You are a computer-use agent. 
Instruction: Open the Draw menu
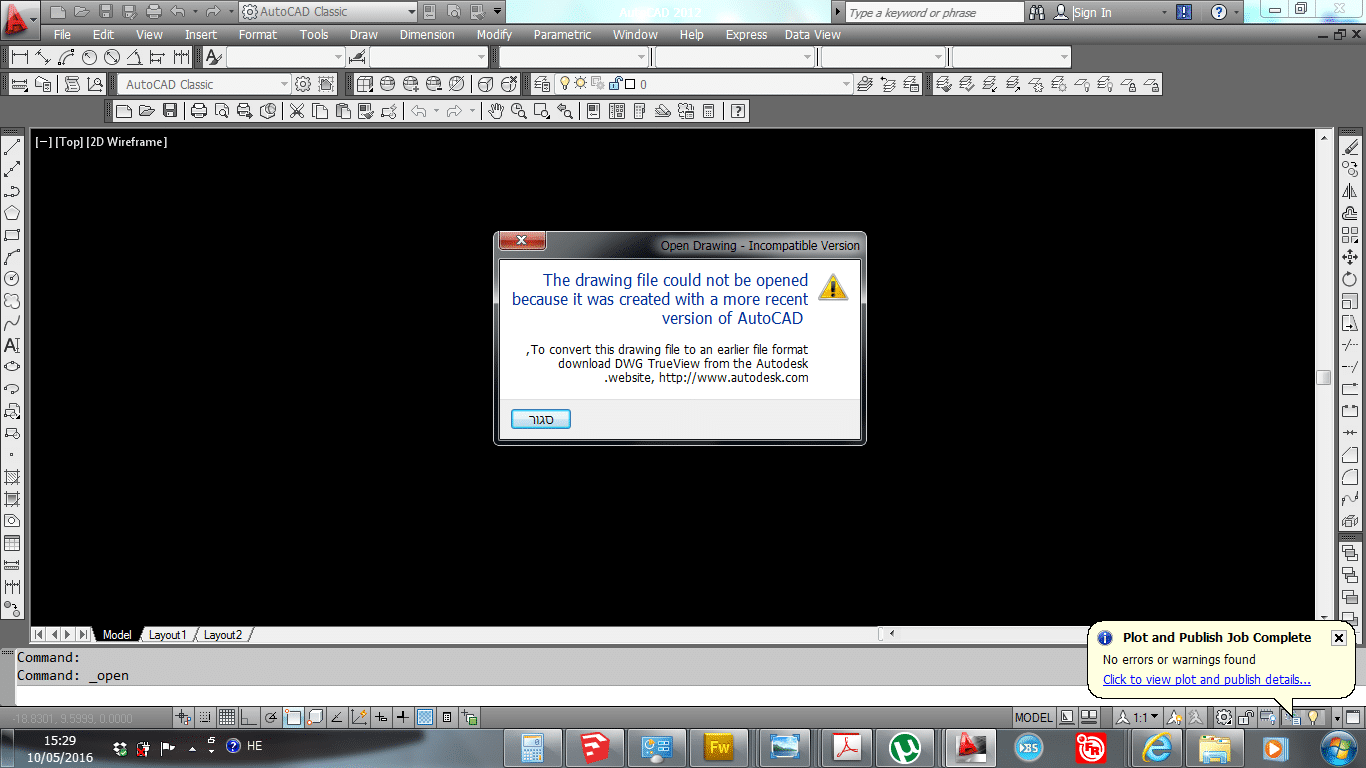coord(364,35)
